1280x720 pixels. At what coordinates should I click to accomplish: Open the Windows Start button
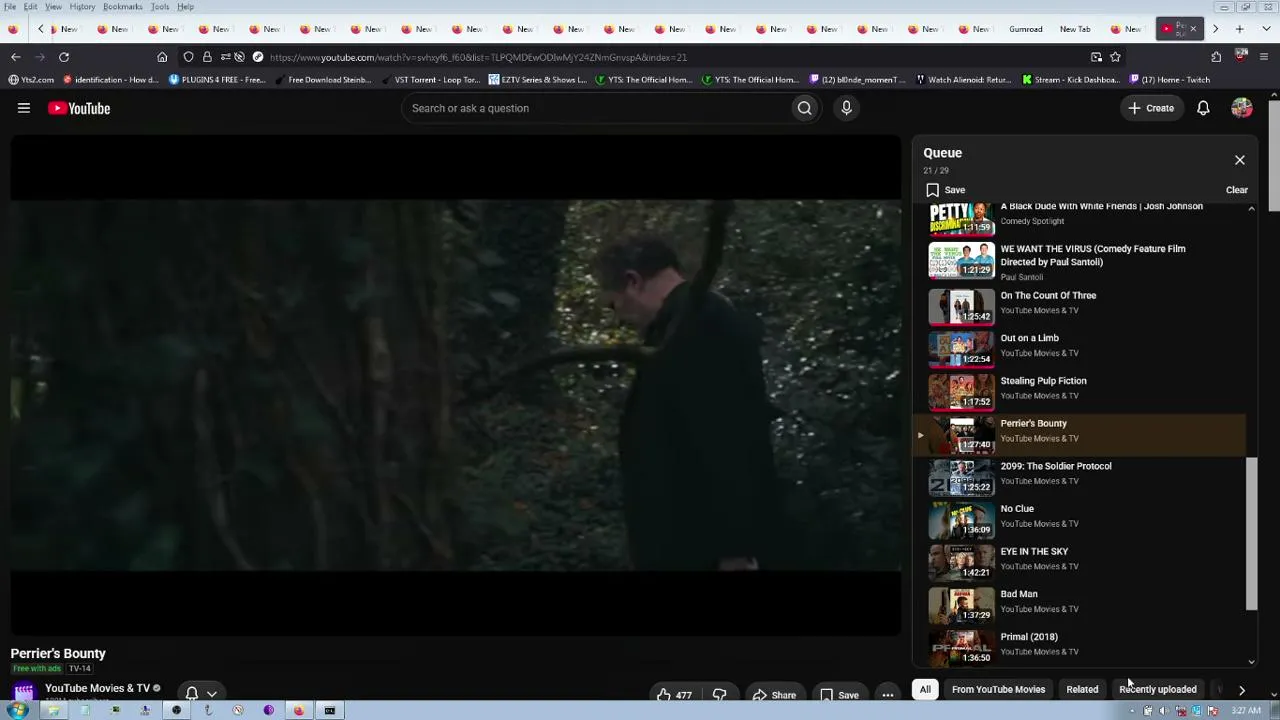pyautogui.click(x=17, y=711)
